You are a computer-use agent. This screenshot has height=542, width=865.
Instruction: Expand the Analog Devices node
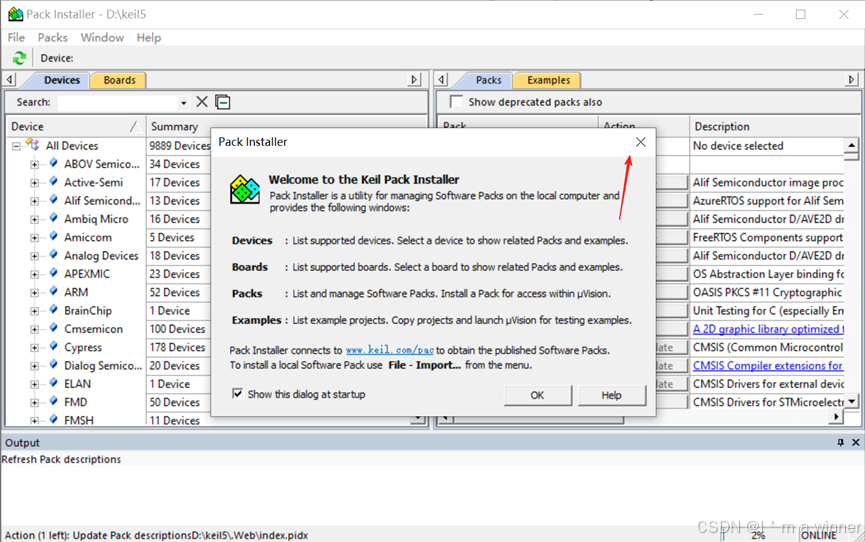pyautogui.click(x=34, y=256)
